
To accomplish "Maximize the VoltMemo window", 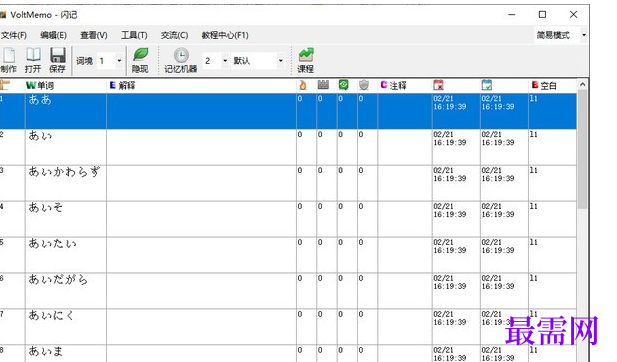I will click(542, 15).
